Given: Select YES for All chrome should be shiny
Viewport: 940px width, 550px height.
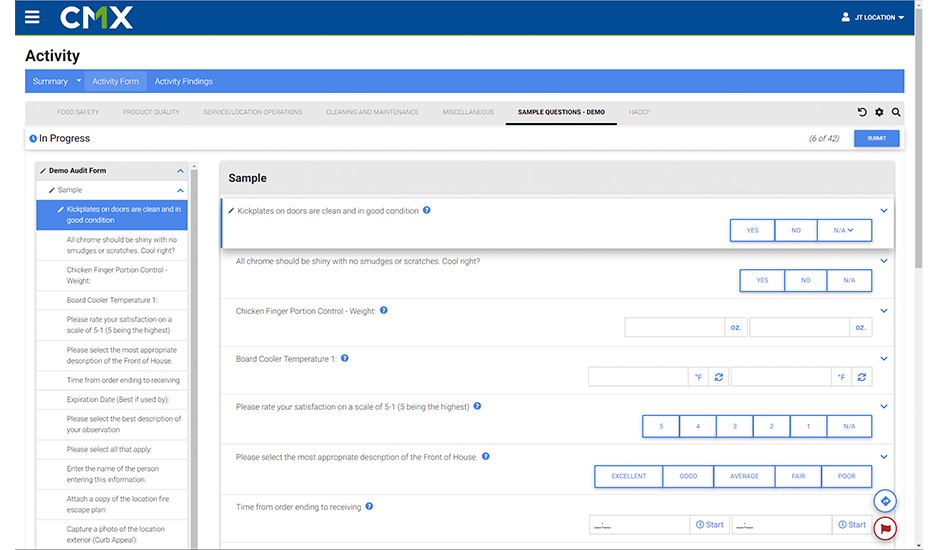Looking at the screenshot, I should (x=762, y=280).
